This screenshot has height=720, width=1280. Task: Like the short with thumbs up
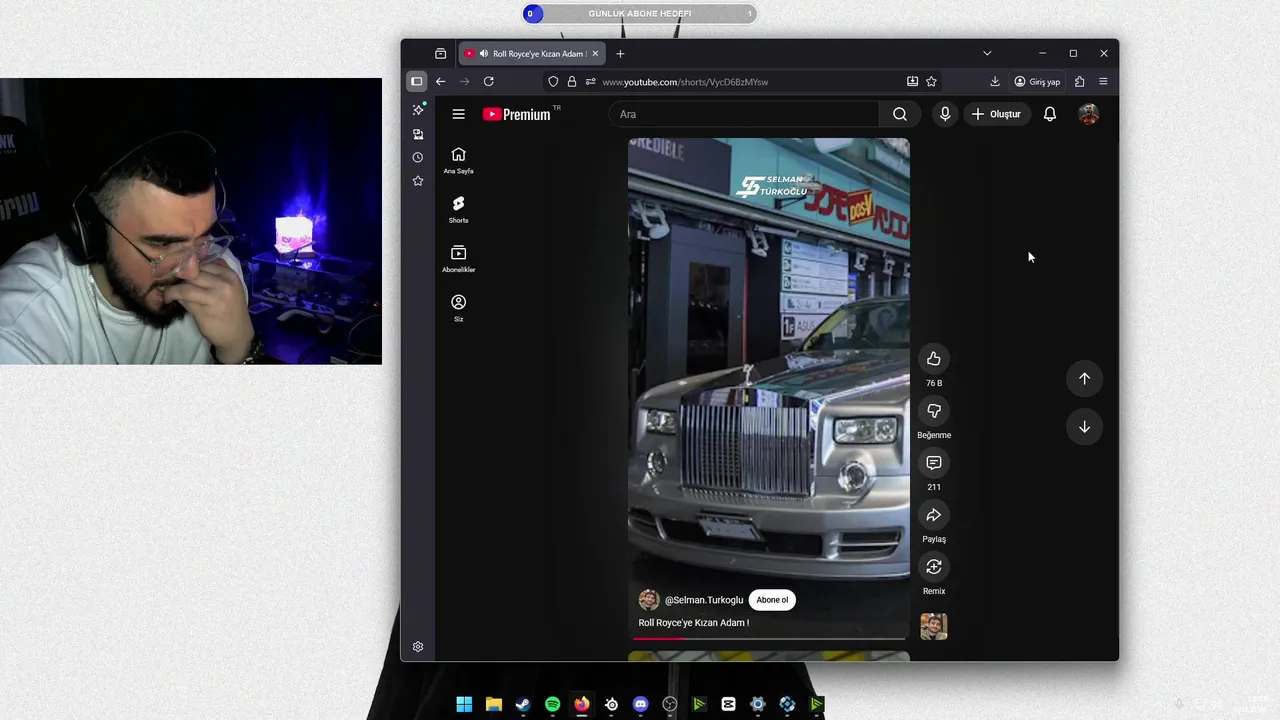[x=934, y=359]
